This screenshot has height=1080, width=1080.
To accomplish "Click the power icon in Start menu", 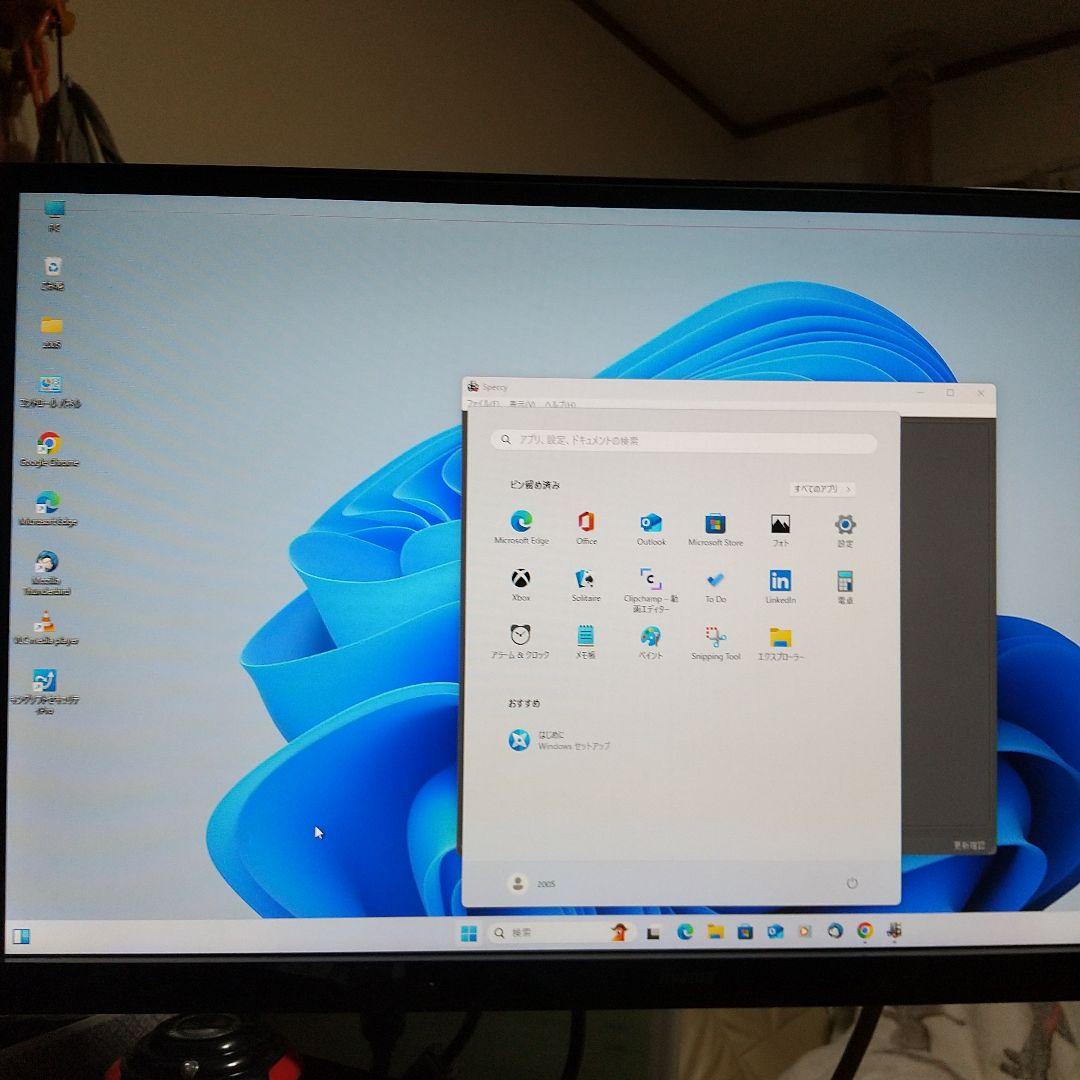I will [x=851, y=883].
